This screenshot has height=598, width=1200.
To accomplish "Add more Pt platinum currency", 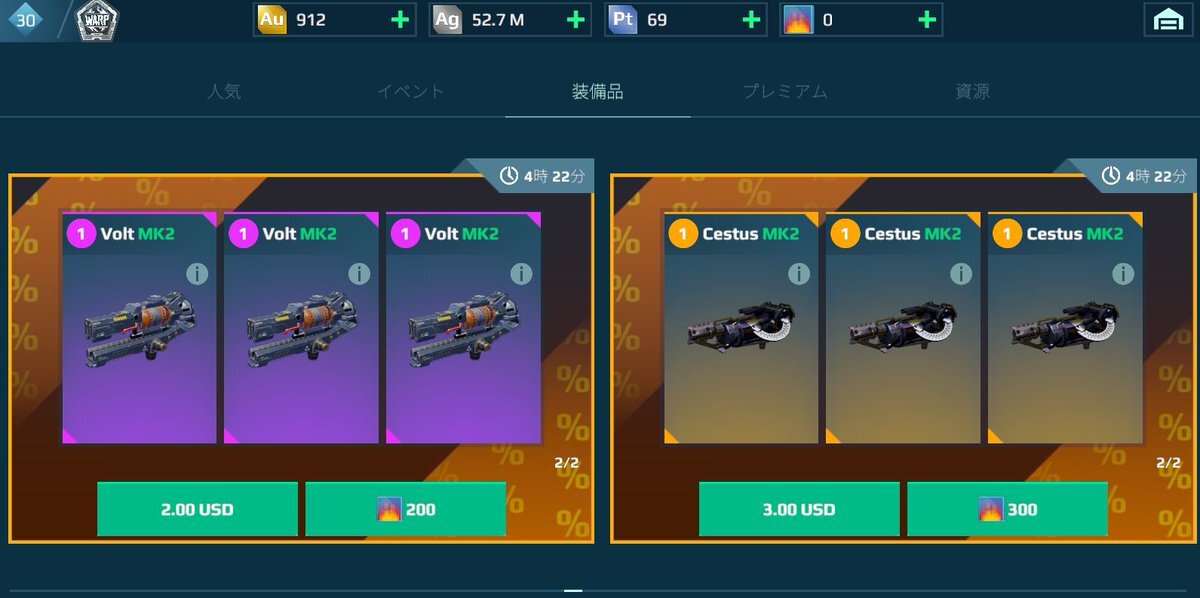I will point(751,20).
